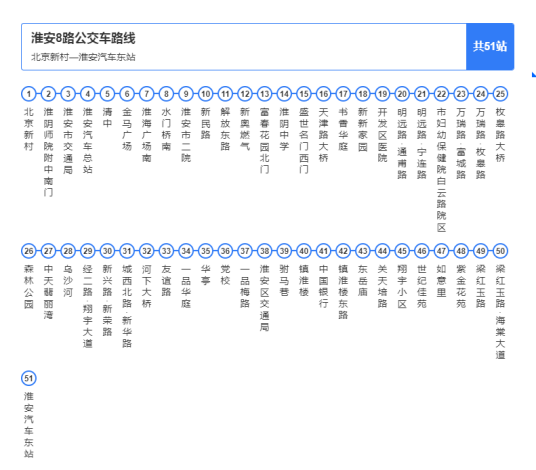Viewport: 536px width, 470px height.
Task: Click the 开发区医院 station name
Action: [383, 135]
